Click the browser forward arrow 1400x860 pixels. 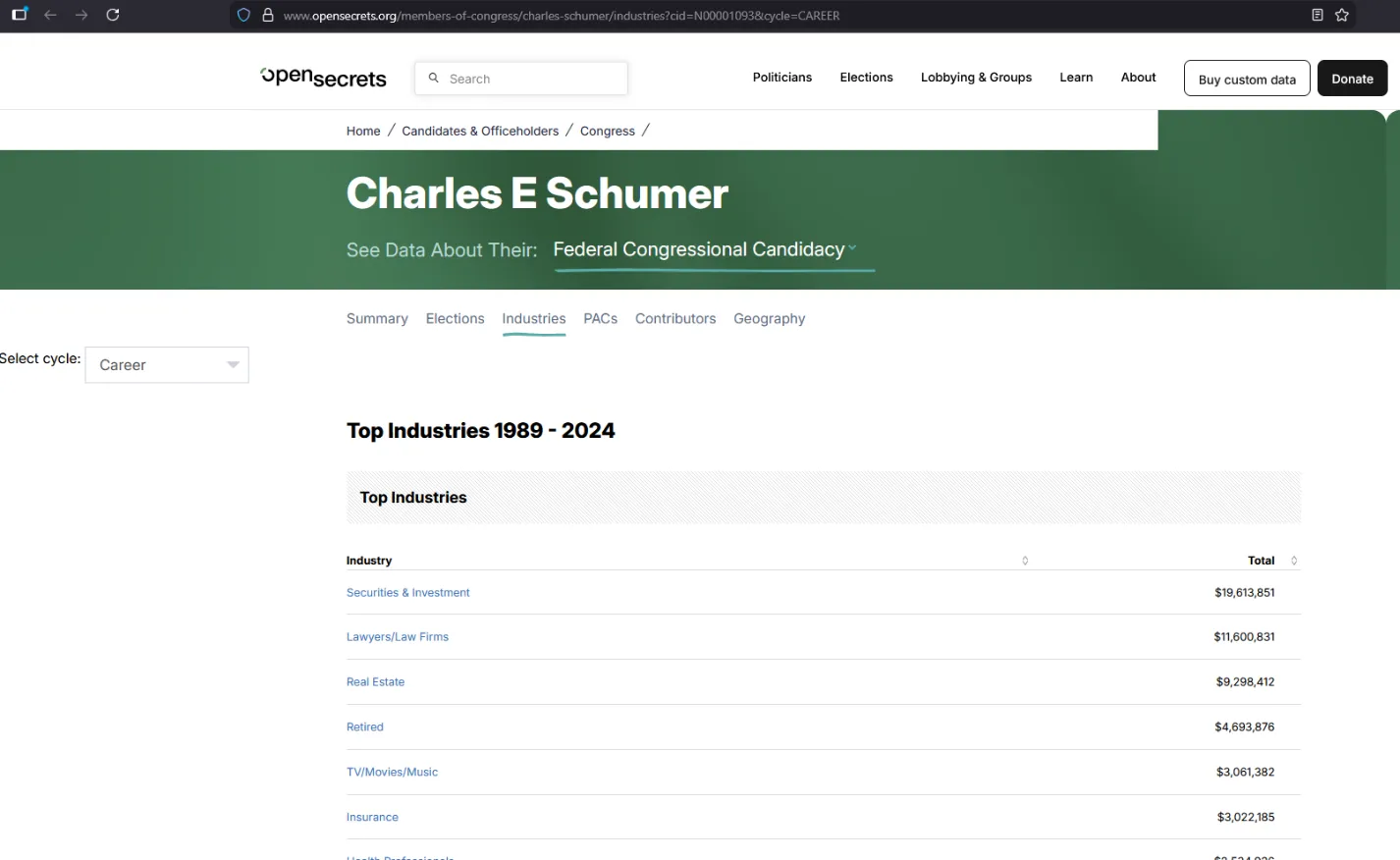[81, 15]
